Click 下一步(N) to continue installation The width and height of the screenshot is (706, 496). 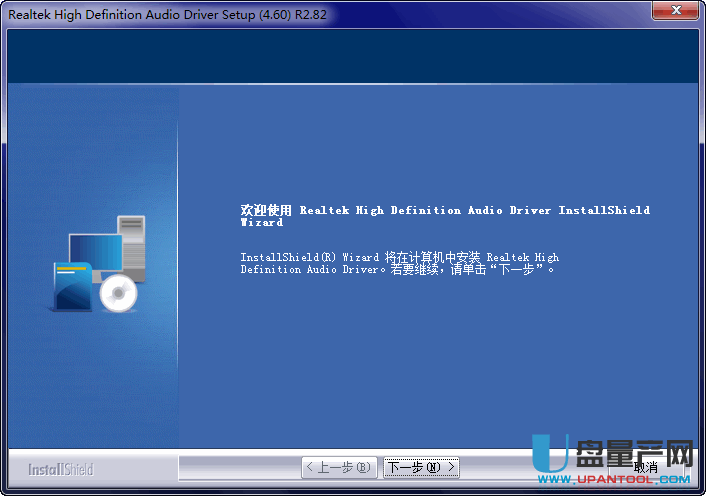pyautogui.click(x=421, y=467)
